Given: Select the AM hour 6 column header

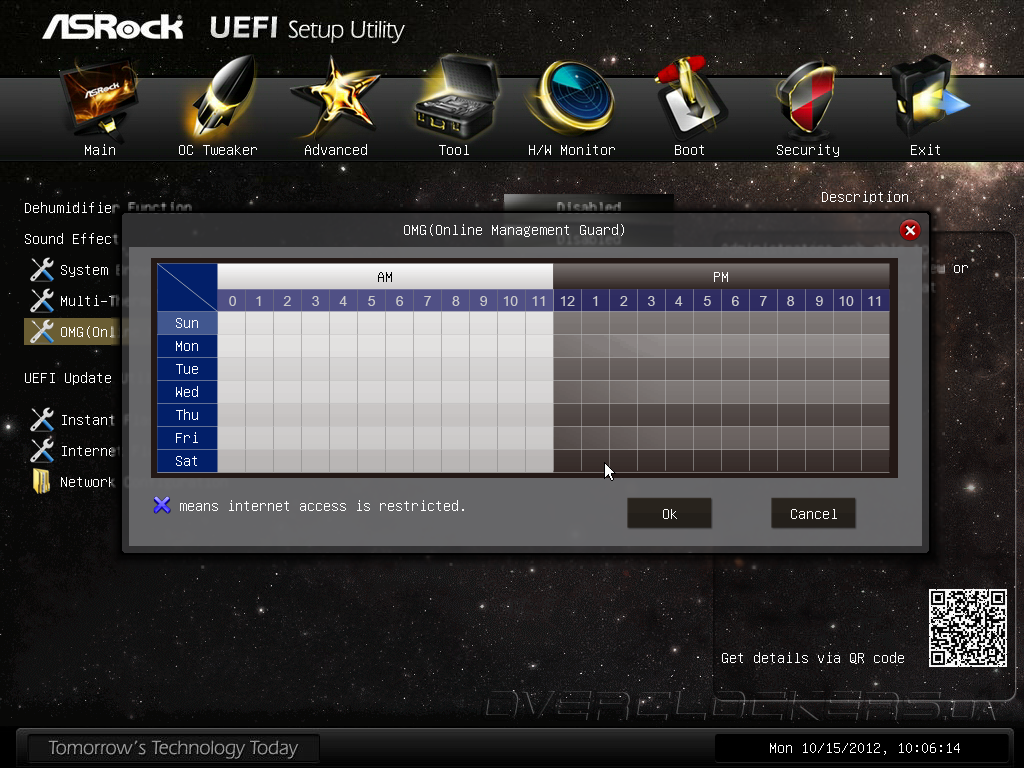Looking at the screenshot, I should tap(400, 301).
